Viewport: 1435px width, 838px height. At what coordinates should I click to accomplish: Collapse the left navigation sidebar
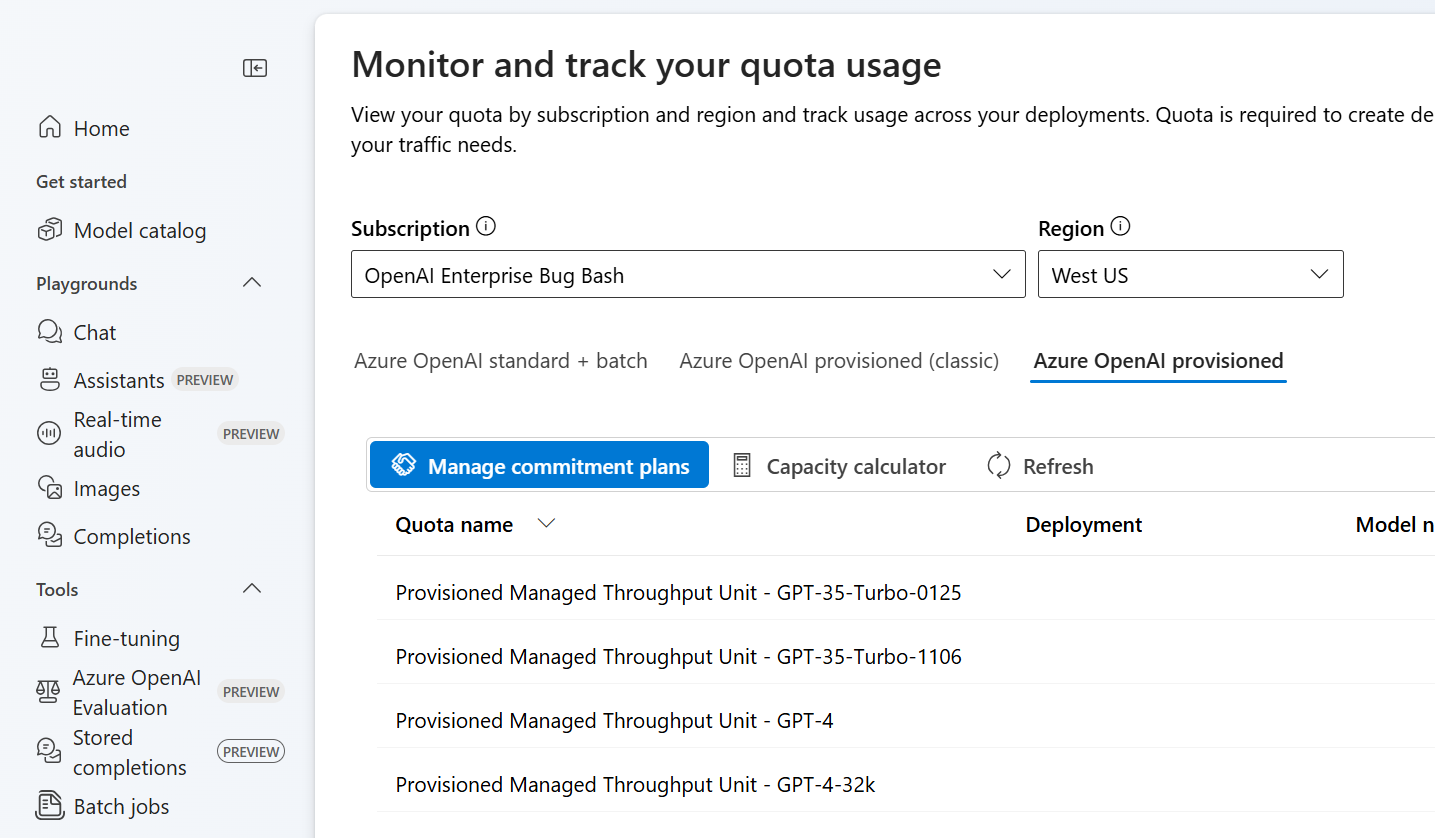(255, 68)
